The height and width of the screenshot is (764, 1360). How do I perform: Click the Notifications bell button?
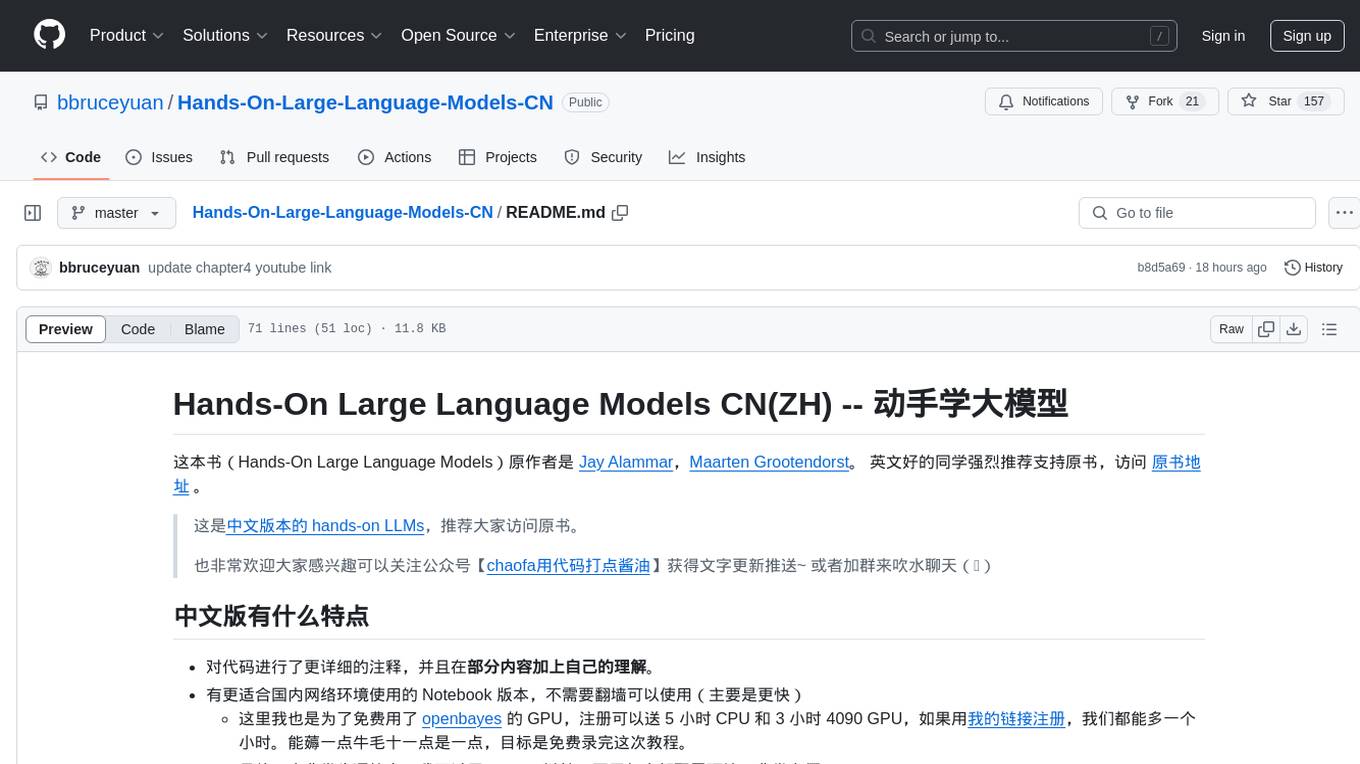point(1044,102)
